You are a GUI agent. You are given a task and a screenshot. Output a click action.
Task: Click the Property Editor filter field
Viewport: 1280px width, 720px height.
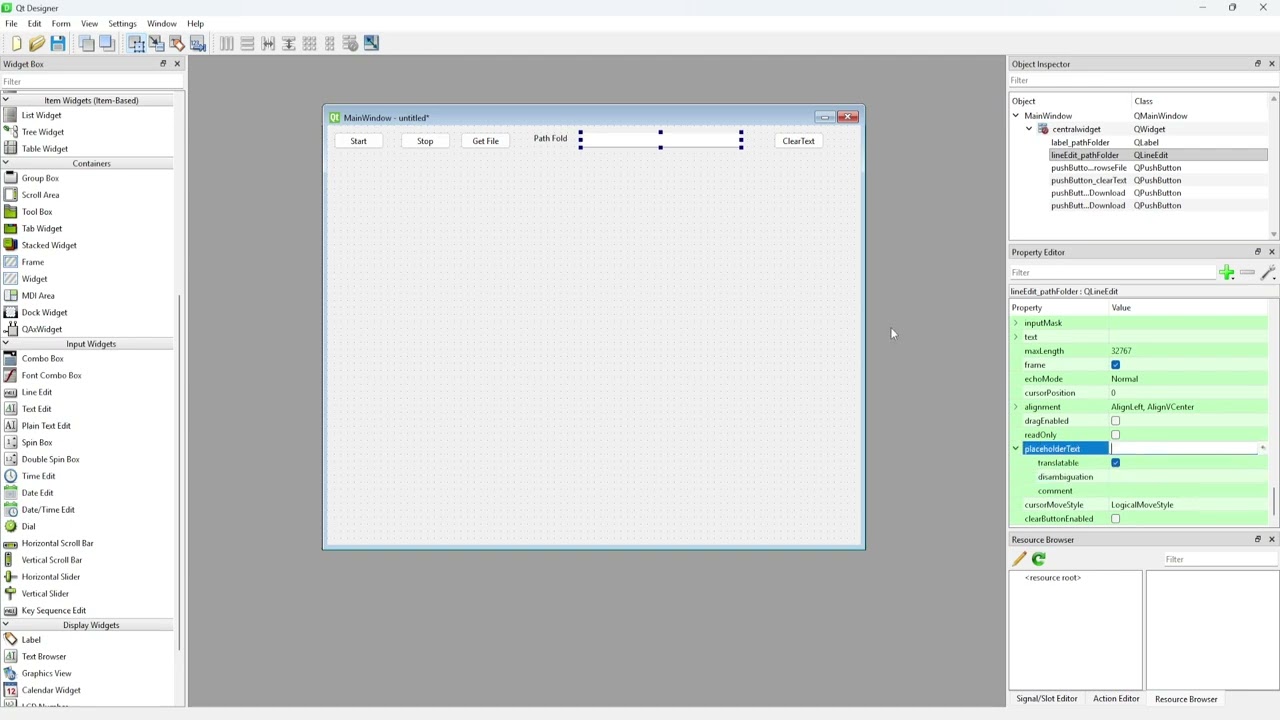[x=1111, y=272]
